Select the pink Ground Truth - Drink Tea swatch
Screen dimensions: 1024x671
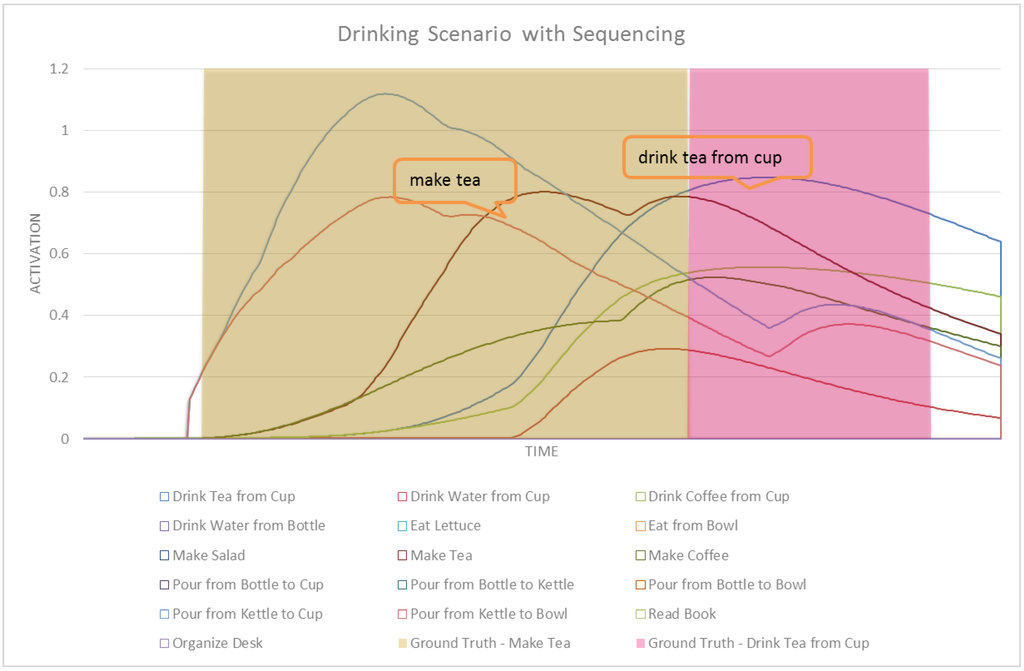[641, 643]
